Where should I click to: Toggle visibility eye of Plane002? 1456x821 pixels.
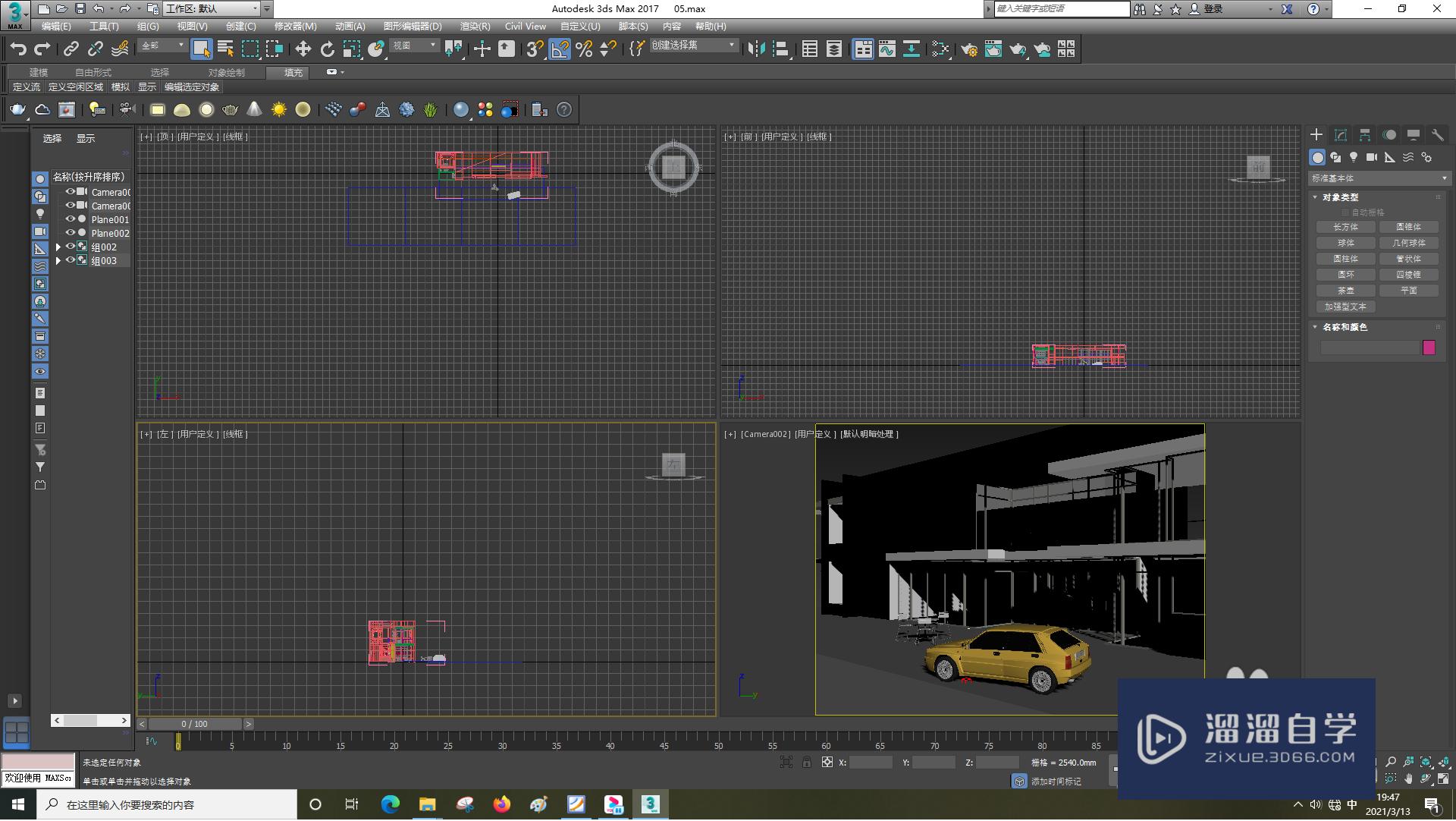[70, 233]
